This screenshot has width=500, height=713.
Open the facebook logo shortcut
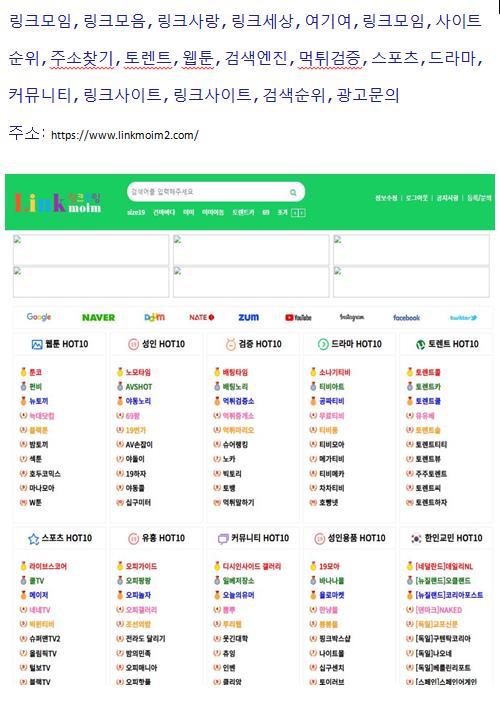[x=406, y=317]
